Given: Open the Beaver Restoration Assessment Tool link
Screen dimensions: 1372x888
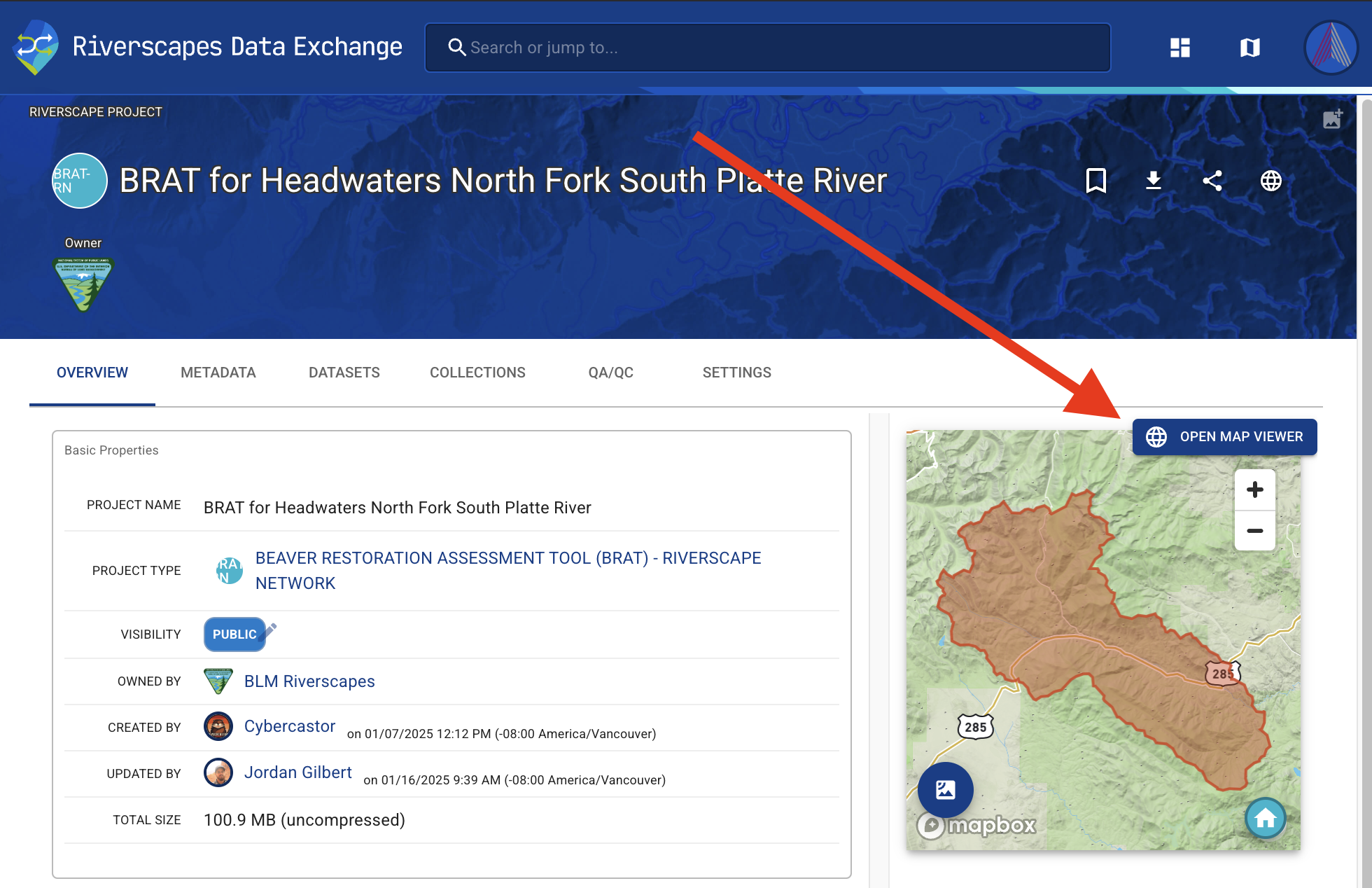Looking at the screenshot, I should pos(508,571).
